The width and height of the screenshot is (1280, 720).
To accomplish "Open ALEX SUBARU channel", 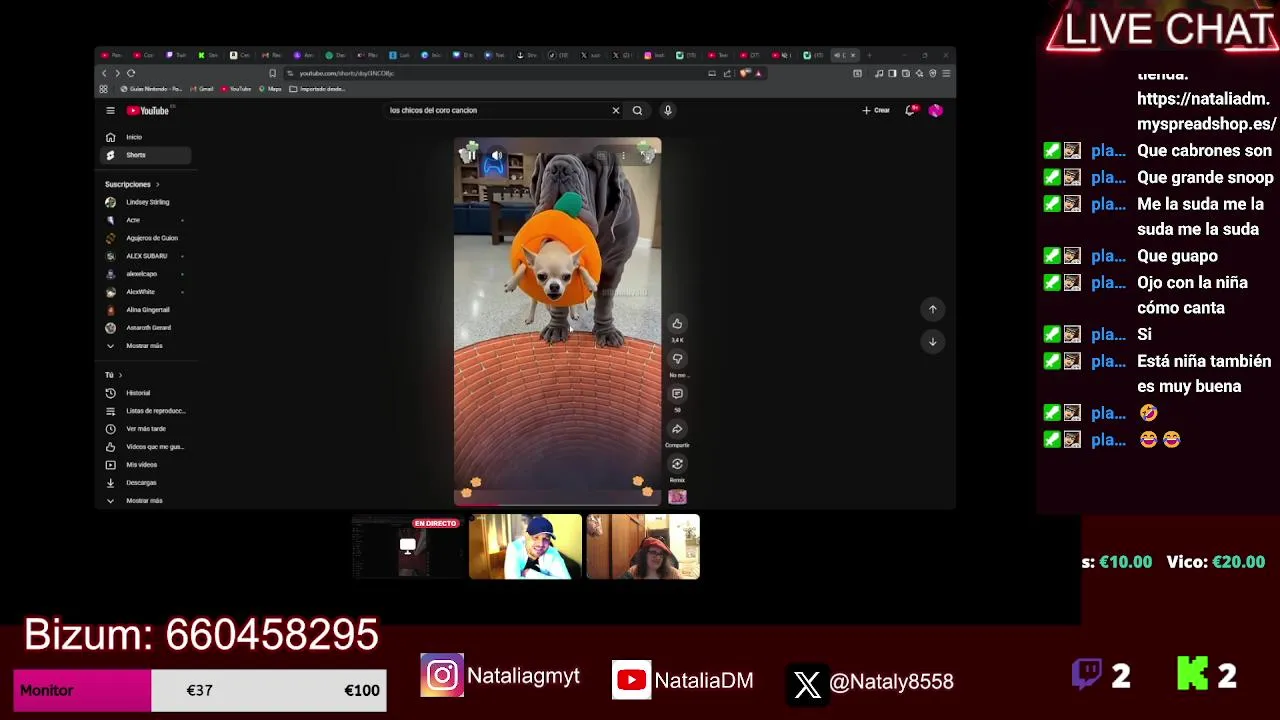I will tap(145, 256).
